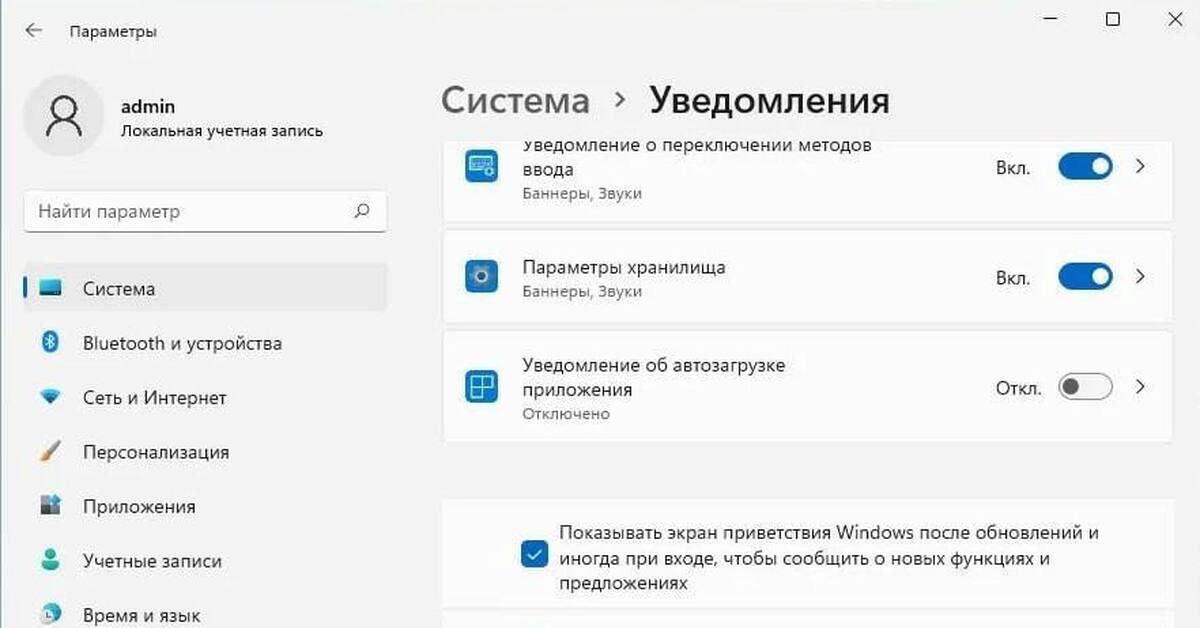Image resolution: width=1200 pixels, height=628 pixels.
Task: Click Уведомления page heading
Action: [x=769, y=100]
